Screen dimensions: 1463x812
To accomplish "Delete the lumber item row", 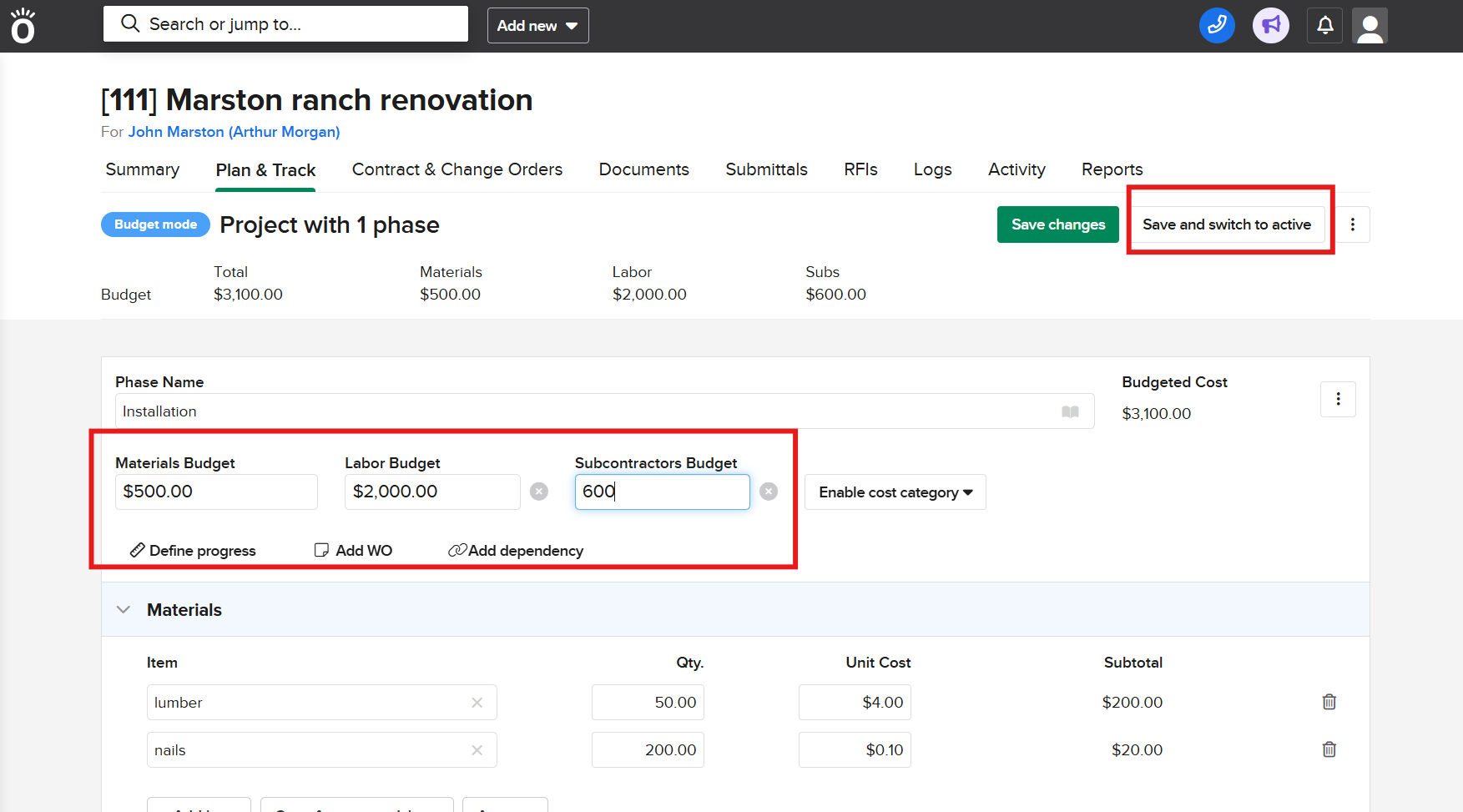I will point(1329,702).
